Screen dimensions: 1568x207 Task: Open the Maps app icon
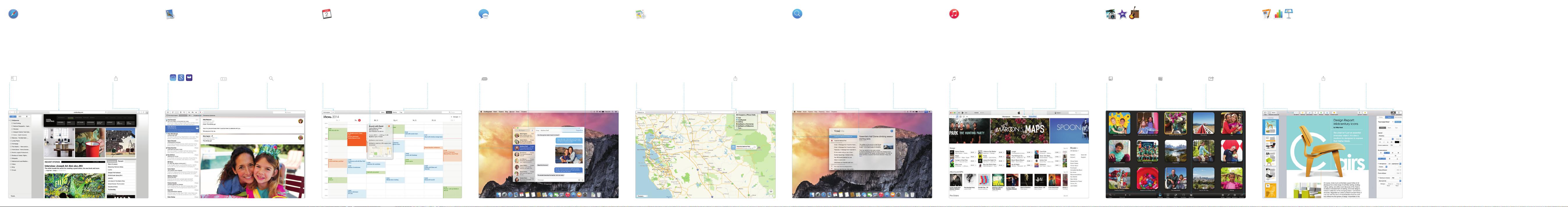[640, 13]
